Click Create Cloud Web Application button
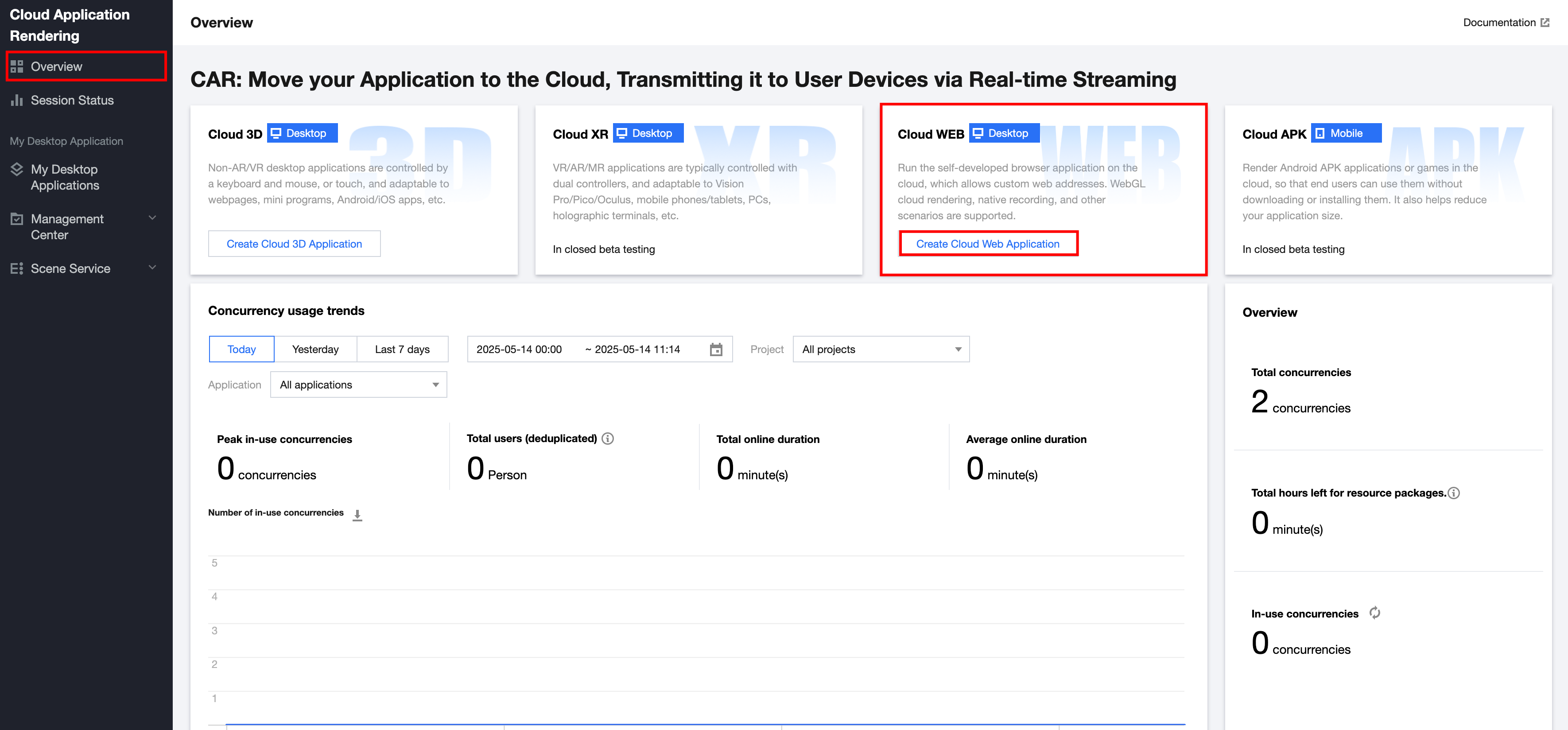Viewport: 1568px width, 730px height. pyautogui.click(x=987, y=244)
